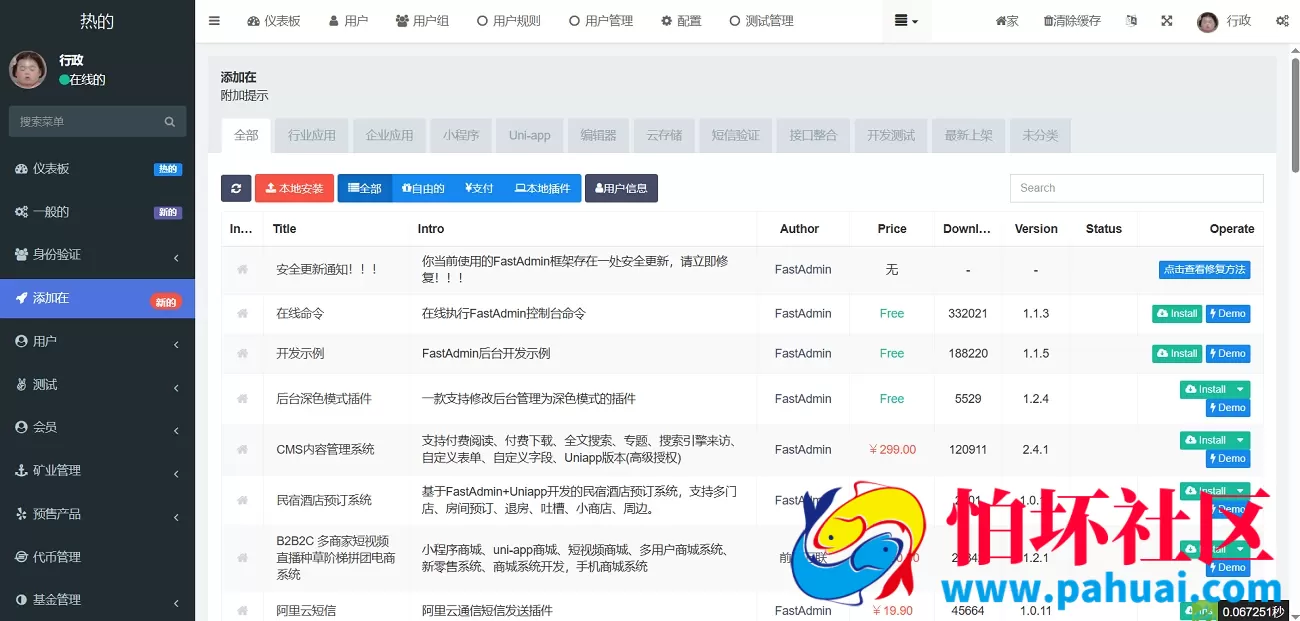Open Install dropdown arrow for 后台深色模式插件
The width and height of the screenshot is (1300, 621).
tap(1240, 389)
